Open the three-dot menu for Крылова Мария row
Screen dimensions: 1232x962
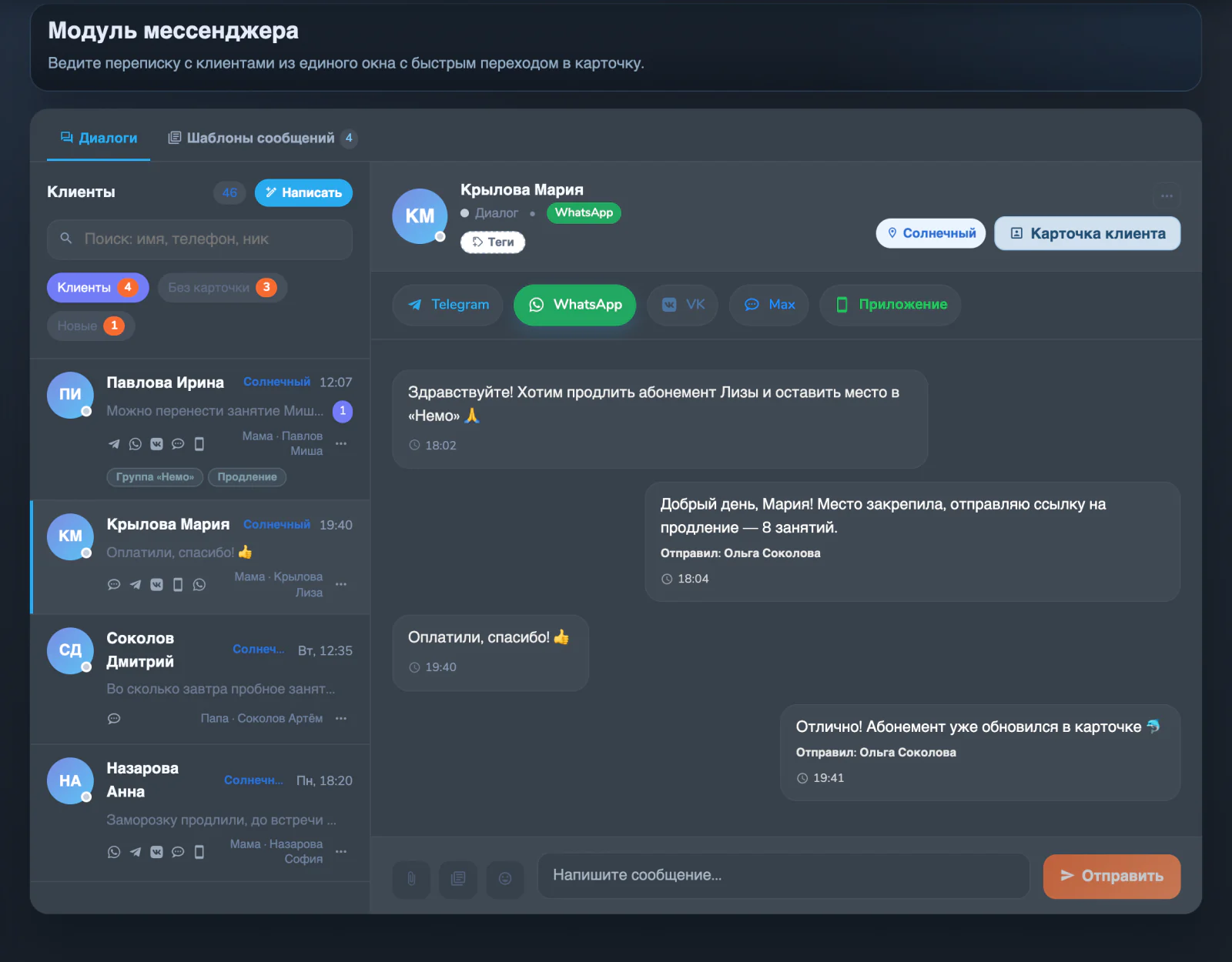[x=341, y=584]
